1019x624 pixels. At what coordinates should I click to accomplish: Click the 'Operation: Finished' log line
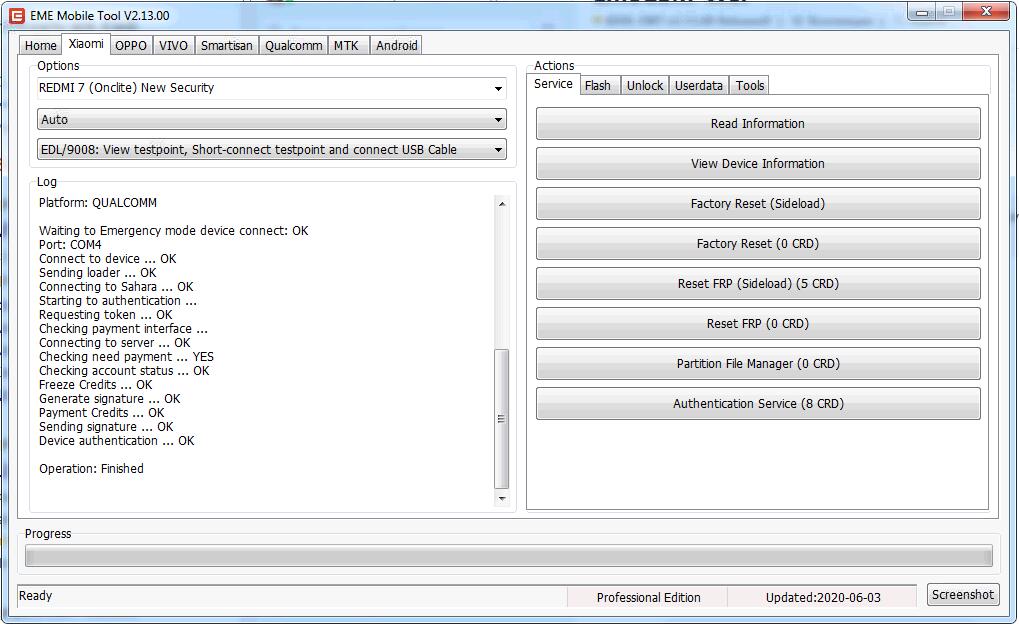click(x=92, y=469)
